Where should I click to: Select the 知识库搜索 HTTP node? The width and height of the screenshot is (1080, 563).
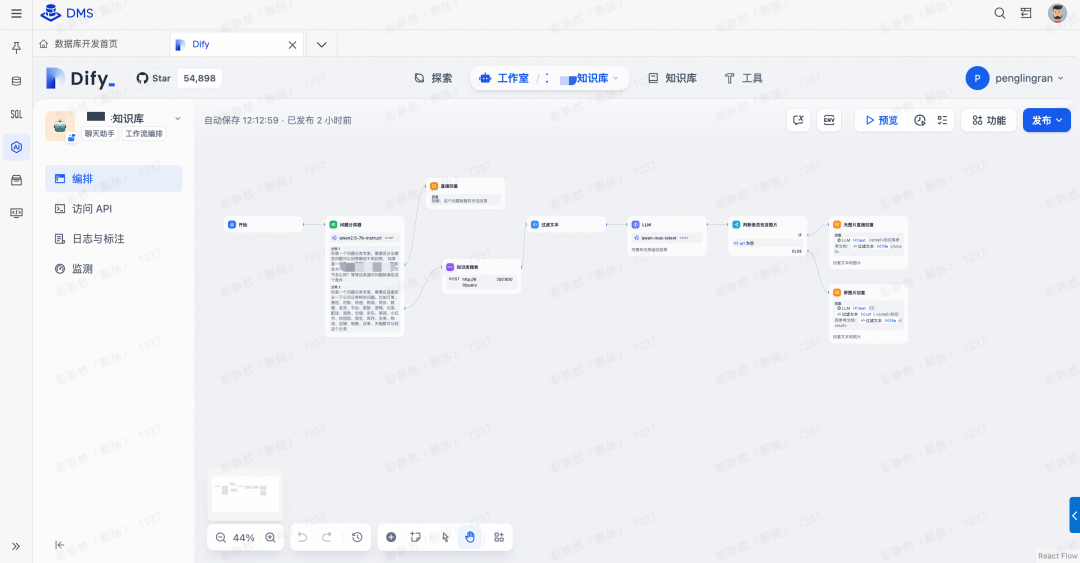[x=481, y=276]
